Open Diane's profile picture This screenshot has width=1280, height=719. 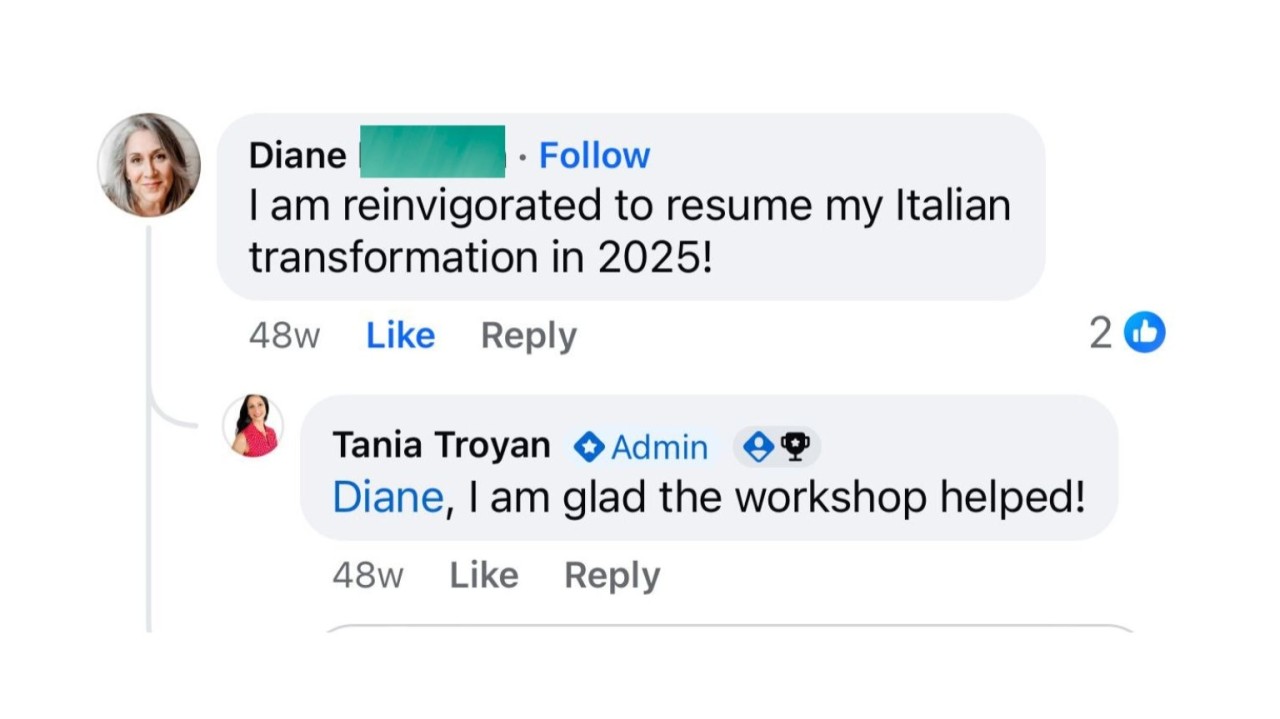[149, 165]
